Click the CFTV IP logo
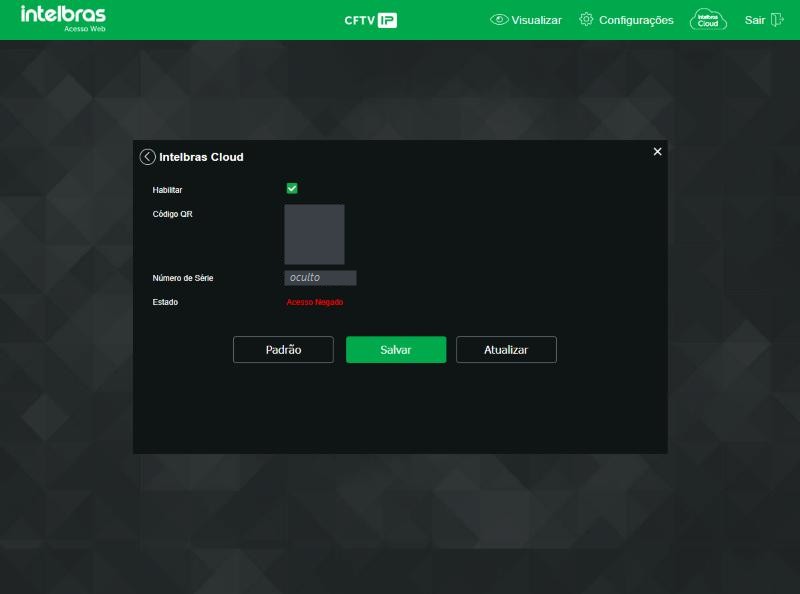 tap(370, 20)
